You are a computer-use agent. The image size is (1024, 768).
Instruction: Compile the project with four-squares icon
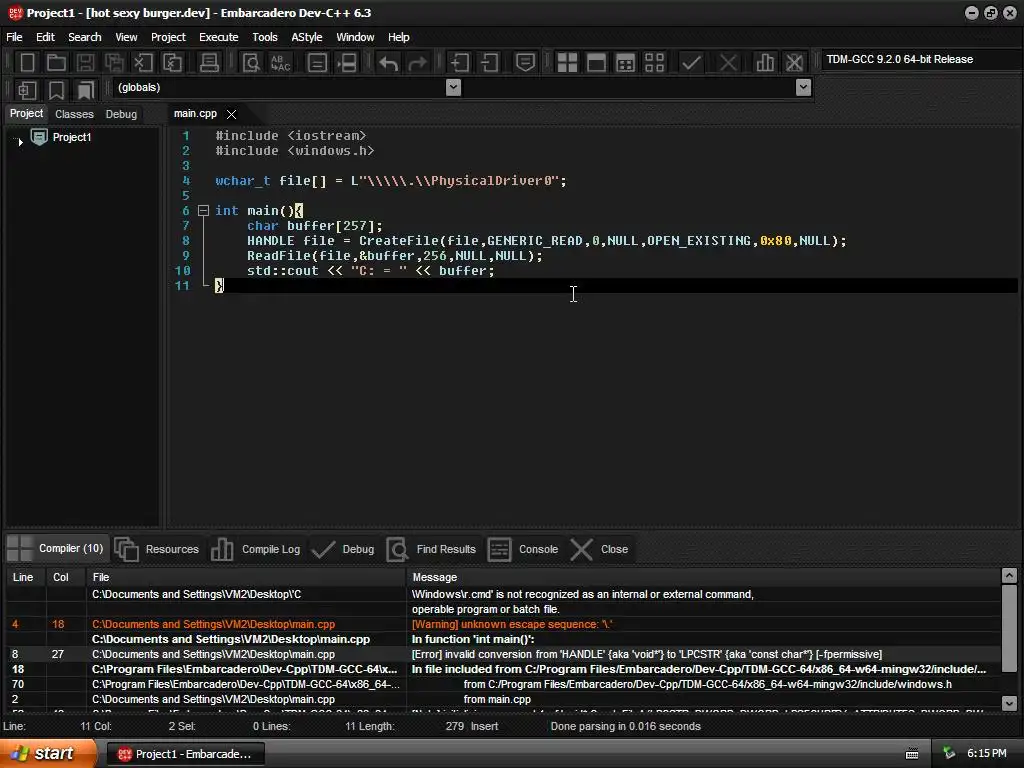(567, 63)
